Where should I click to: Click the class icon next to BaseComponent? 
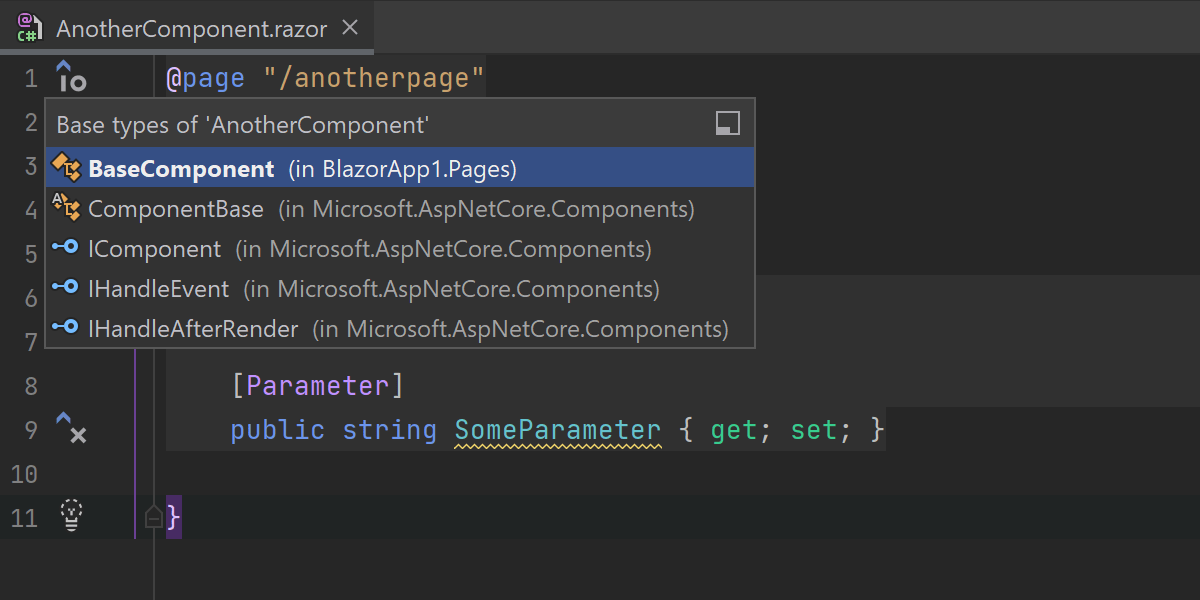tap(66, 168)
